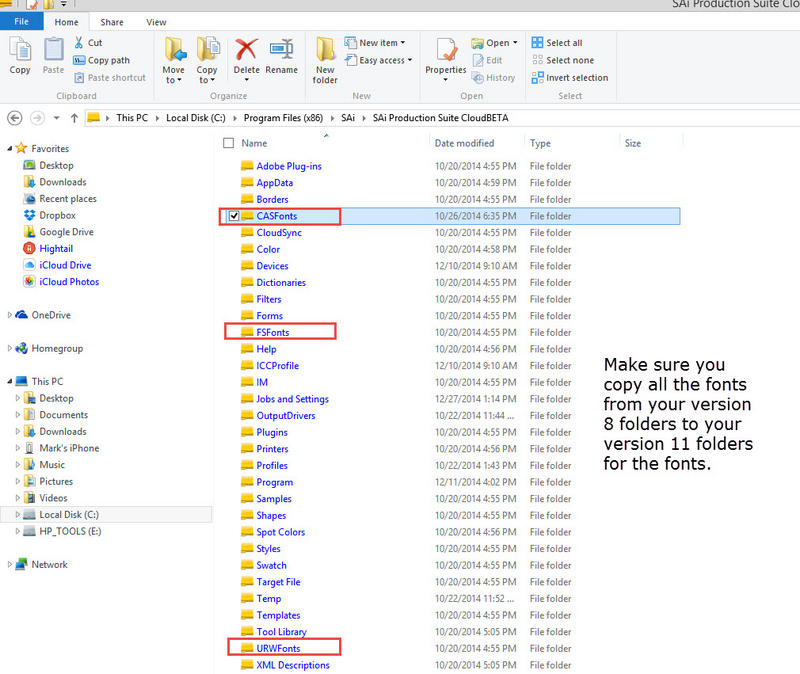
Task: Open Properties from the ribbon
Action: tap(445, 59)
